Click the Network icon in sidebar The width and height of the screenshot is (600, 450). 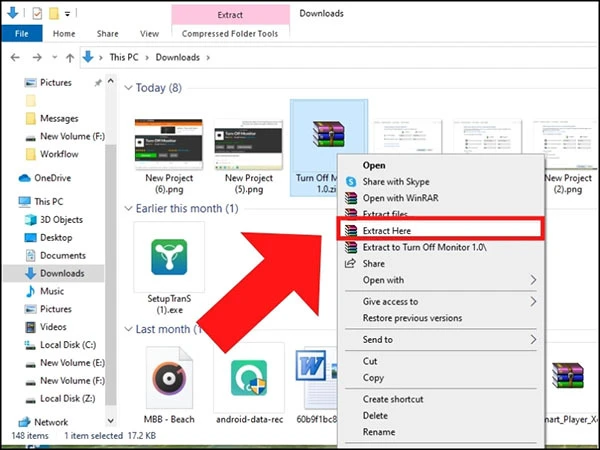pyautogui.click(x=24, y=422)
